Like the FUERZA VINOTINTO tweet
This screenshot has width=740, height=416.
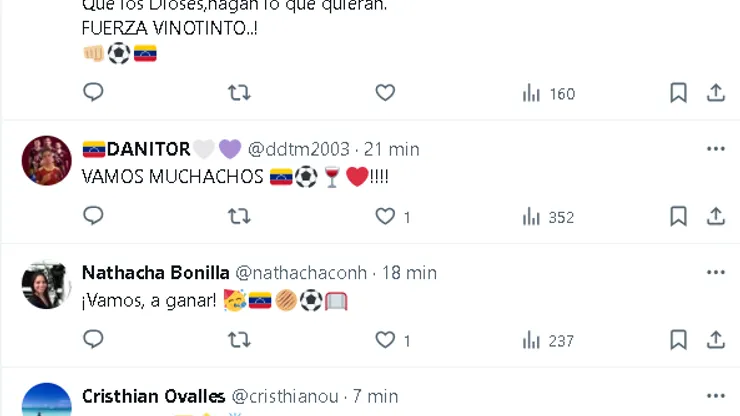(x=385, y=93)
